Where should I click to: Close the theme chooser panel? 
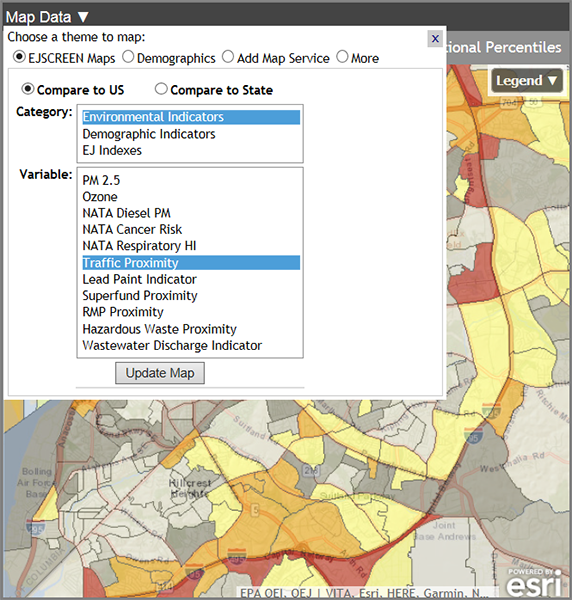pos(435,39)
